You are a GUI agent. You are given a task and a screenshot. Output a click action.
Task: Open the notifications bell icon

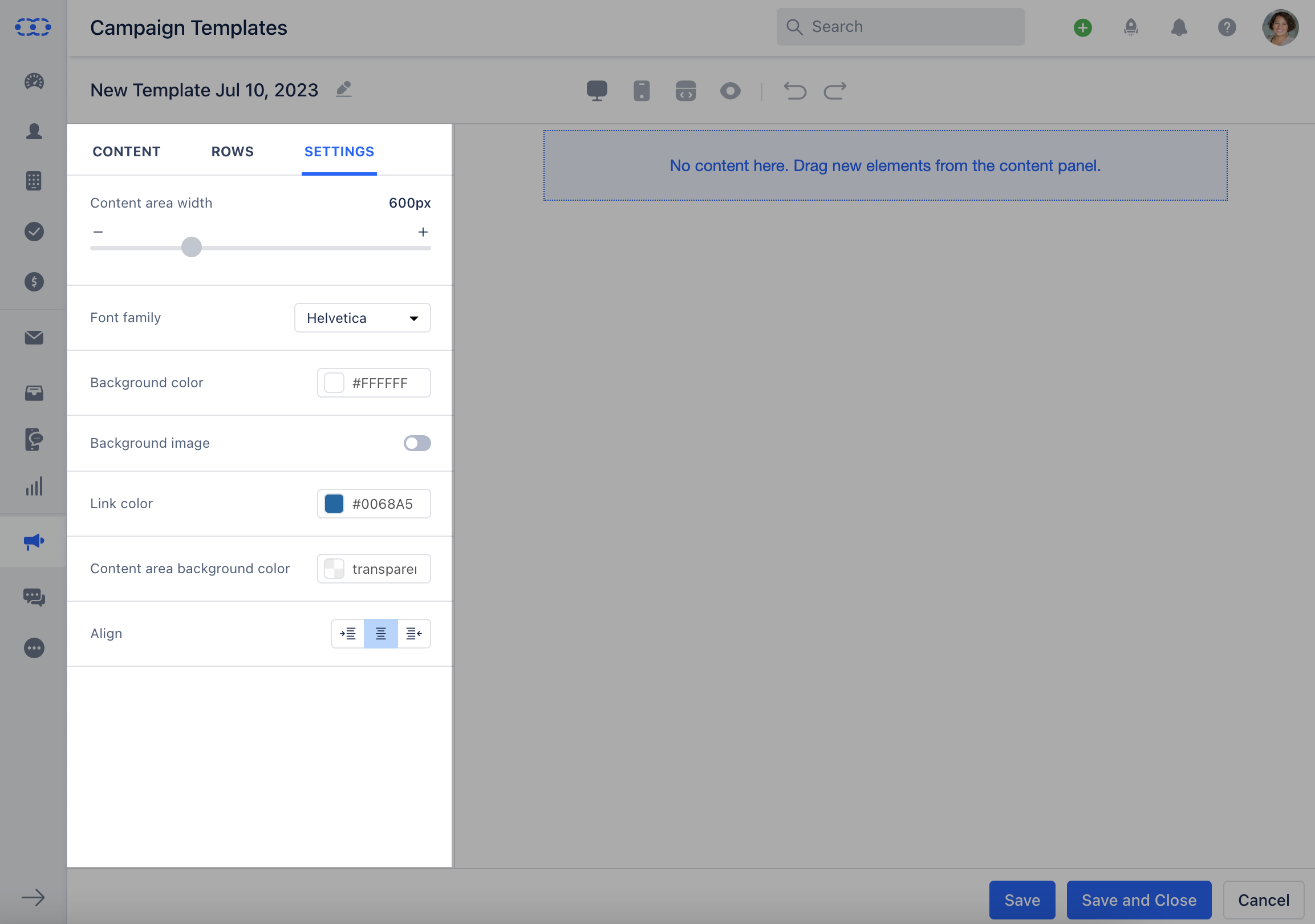[1178, 27]
